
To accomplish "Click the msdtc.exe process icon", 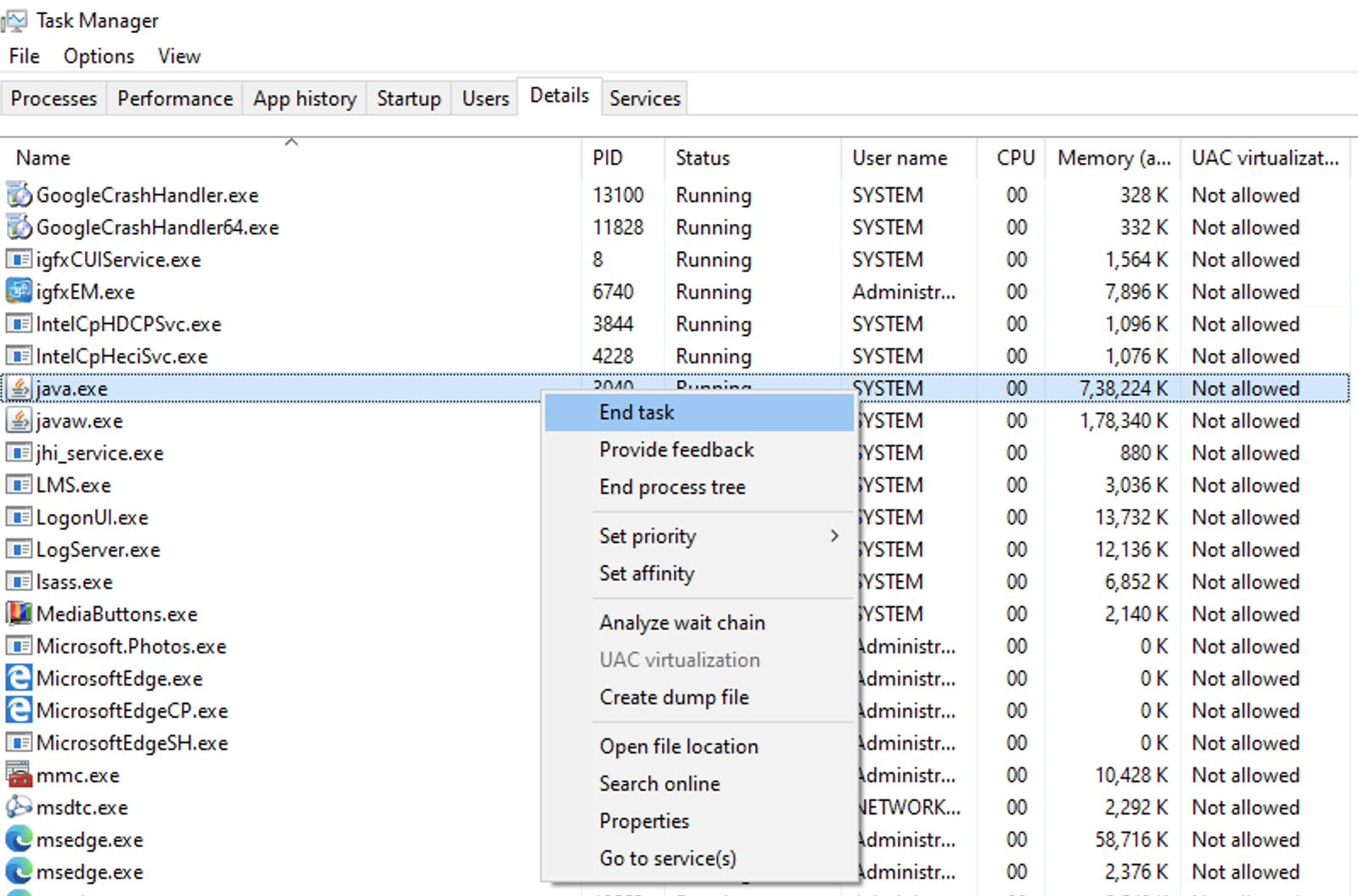I will tap(19, 807).
